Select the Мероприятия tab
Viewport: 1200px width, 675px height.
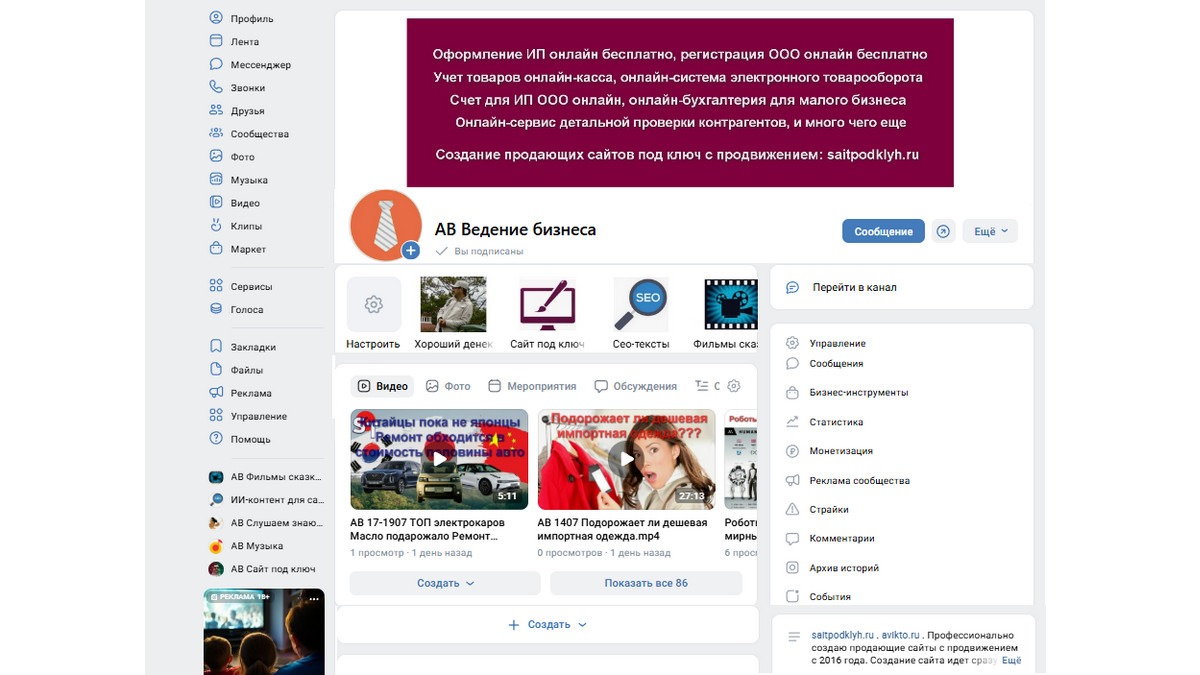pyautogui.click(x=532, y=386)
